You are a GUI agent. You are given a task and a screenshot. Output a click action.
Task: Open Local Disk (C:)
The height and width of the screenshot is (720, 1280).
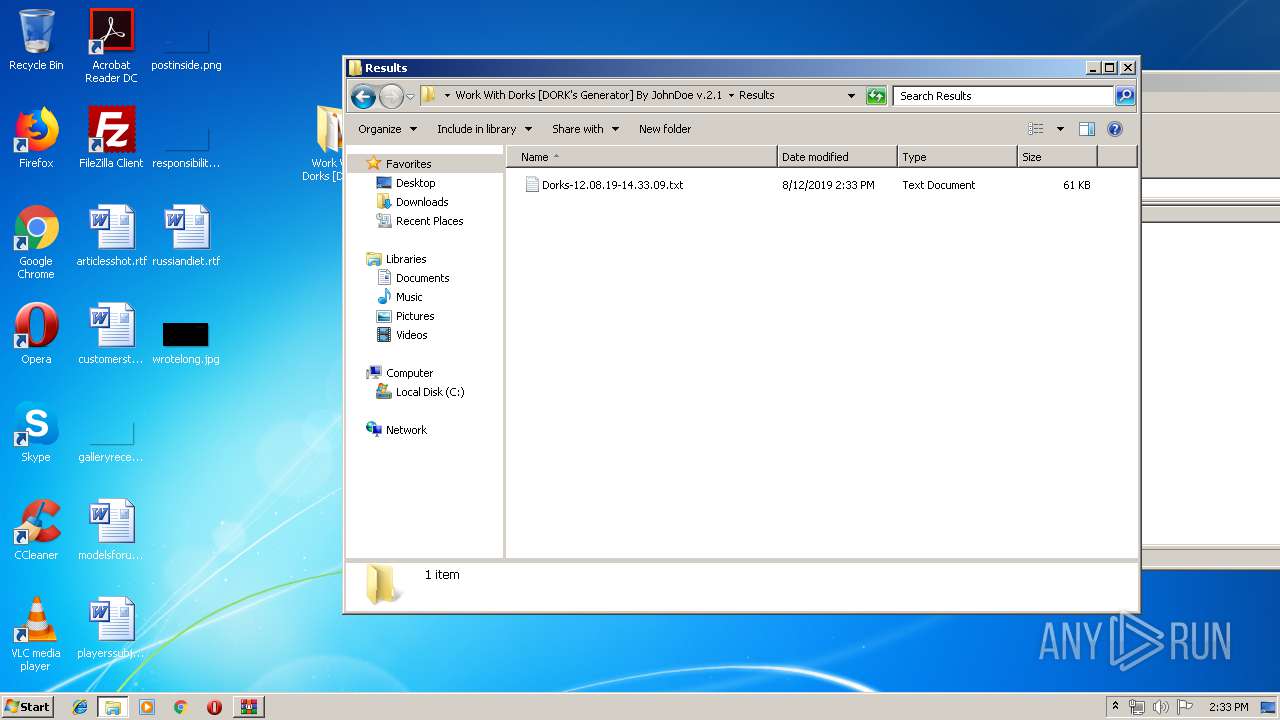429,392
